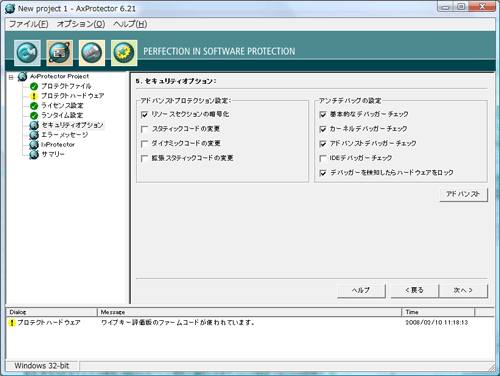The height and width of the screenshot is (376, 500).
Task: Click the second toolbar icon with orbit globe
Action: 60,53
